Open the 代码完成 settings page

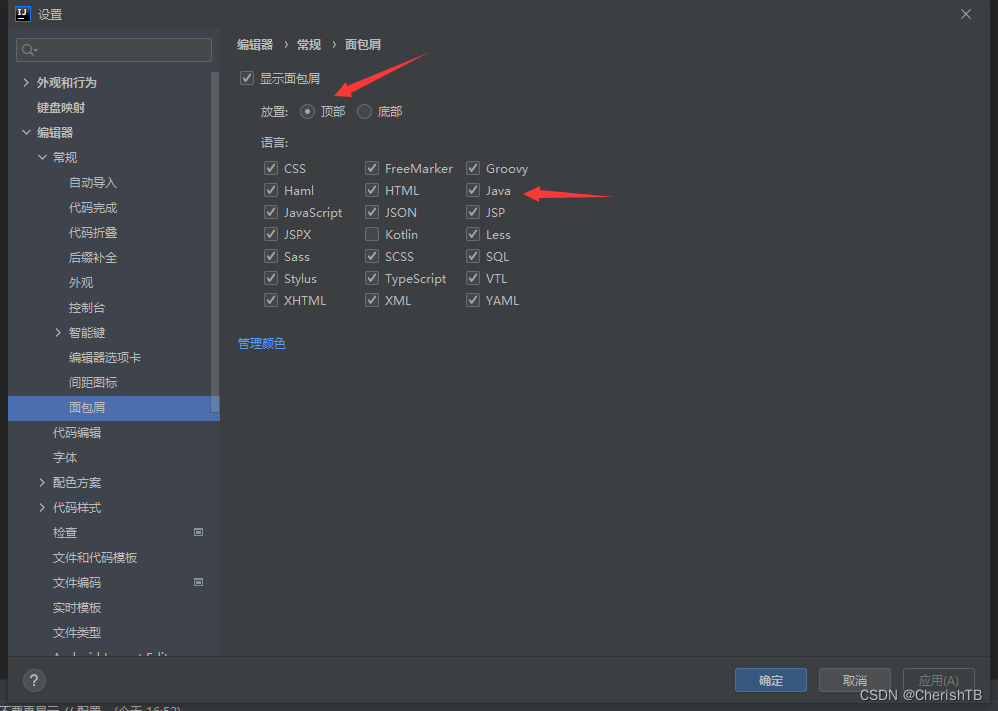tap(93, 208)
